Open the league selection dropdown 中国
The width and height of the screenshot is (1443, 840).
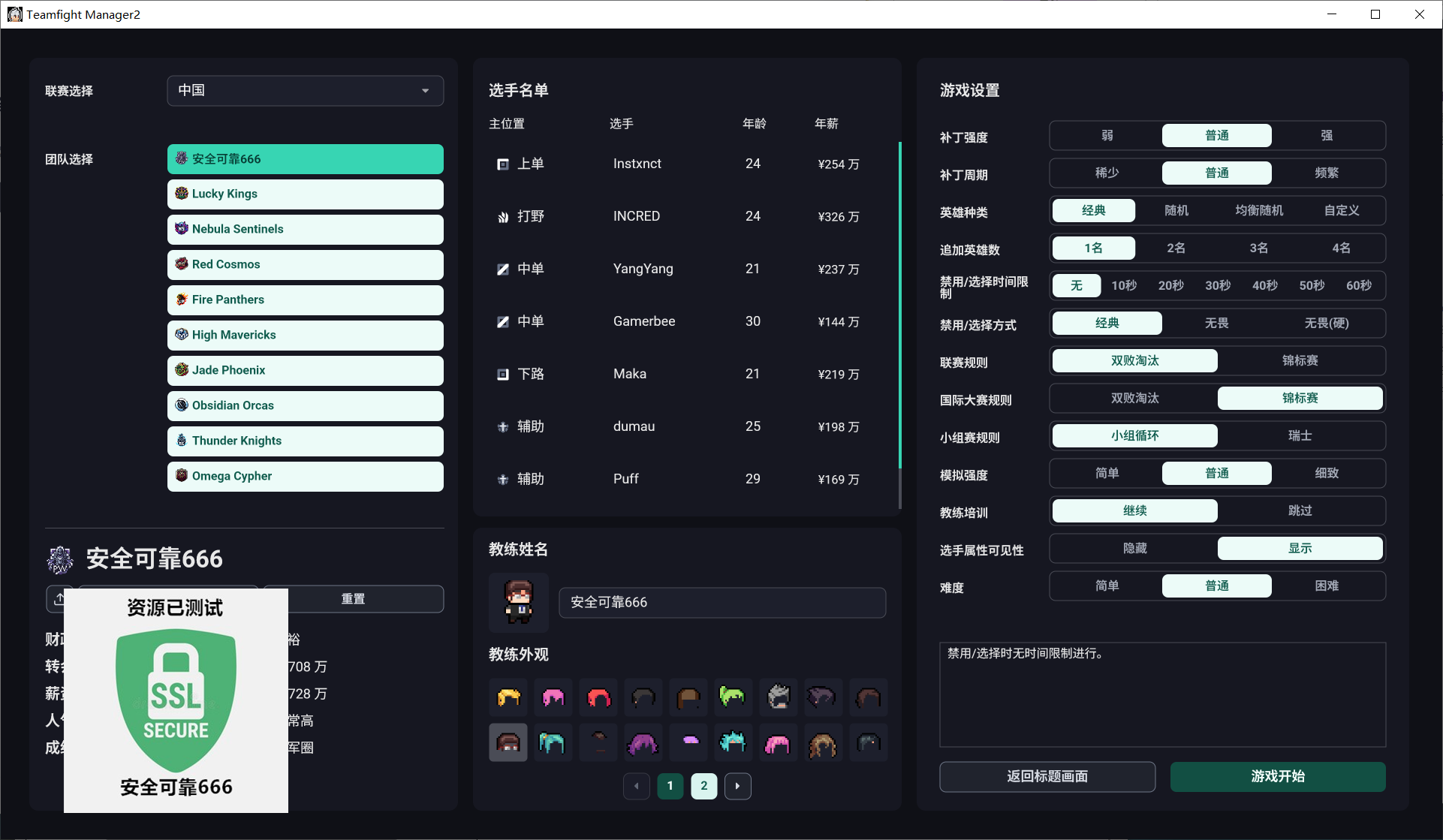coord(306,91)
